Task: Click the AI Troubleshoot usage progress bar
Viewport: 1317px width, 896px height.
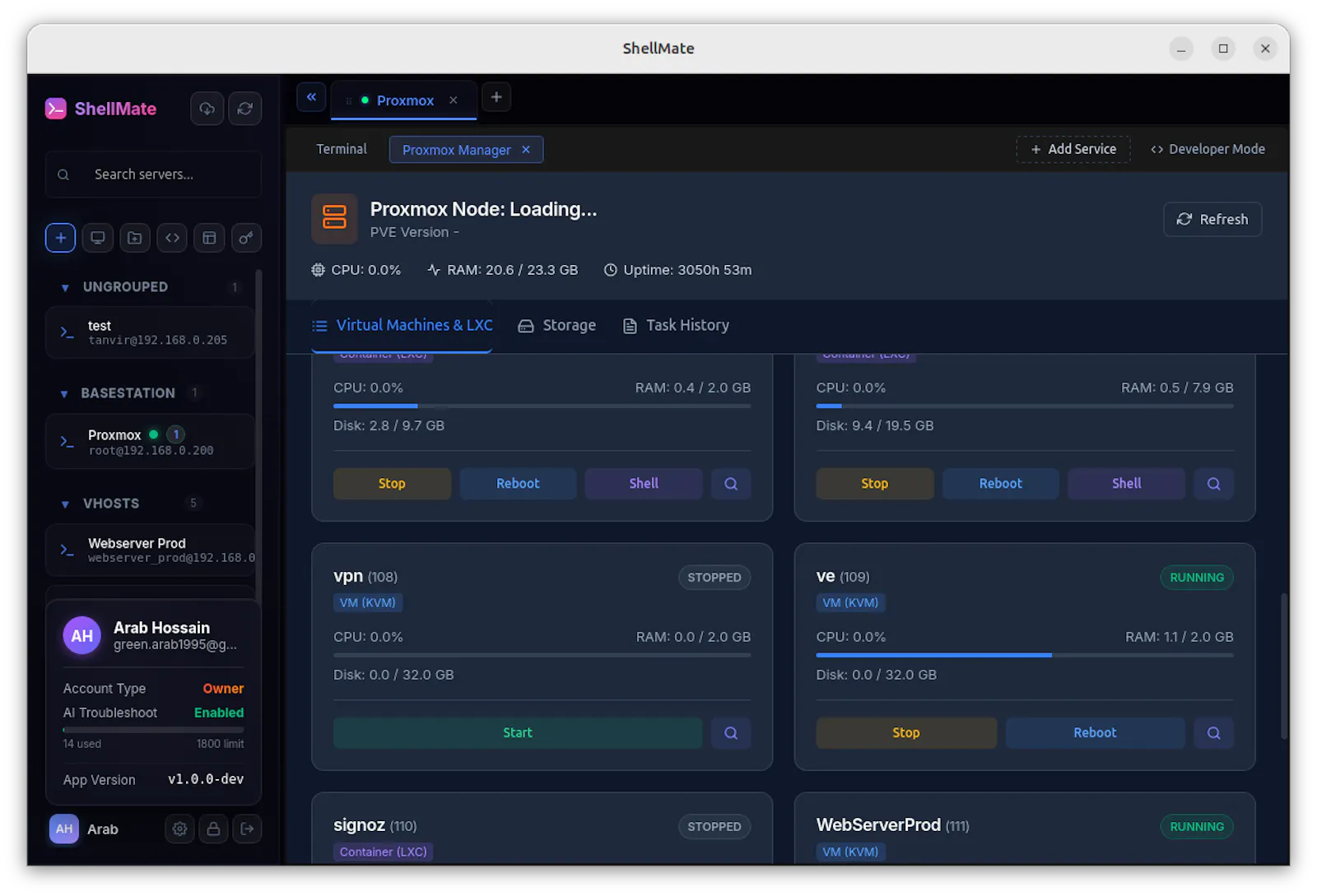Action: pyautogui.click(x=153, y=730)
